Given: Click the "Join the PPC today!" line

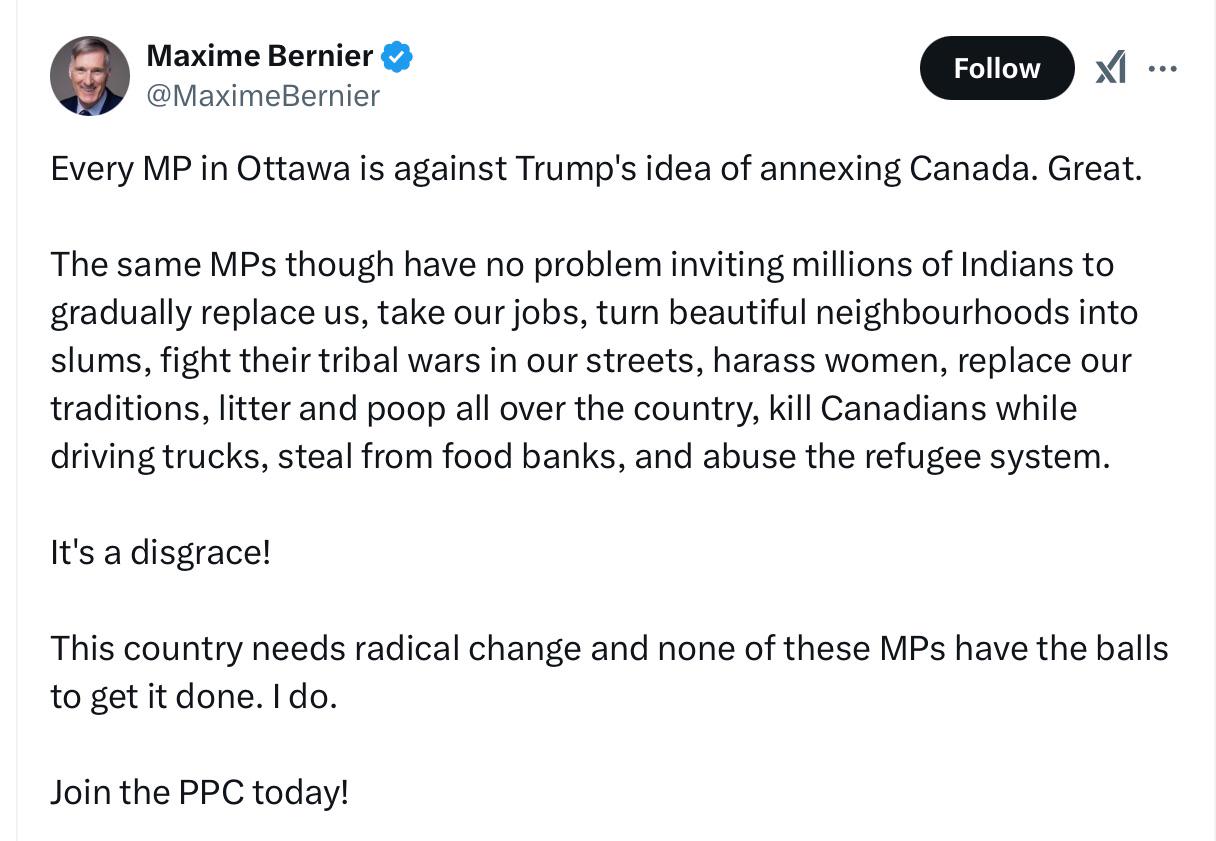Looking at the screenshot, I should coord(199,792).
